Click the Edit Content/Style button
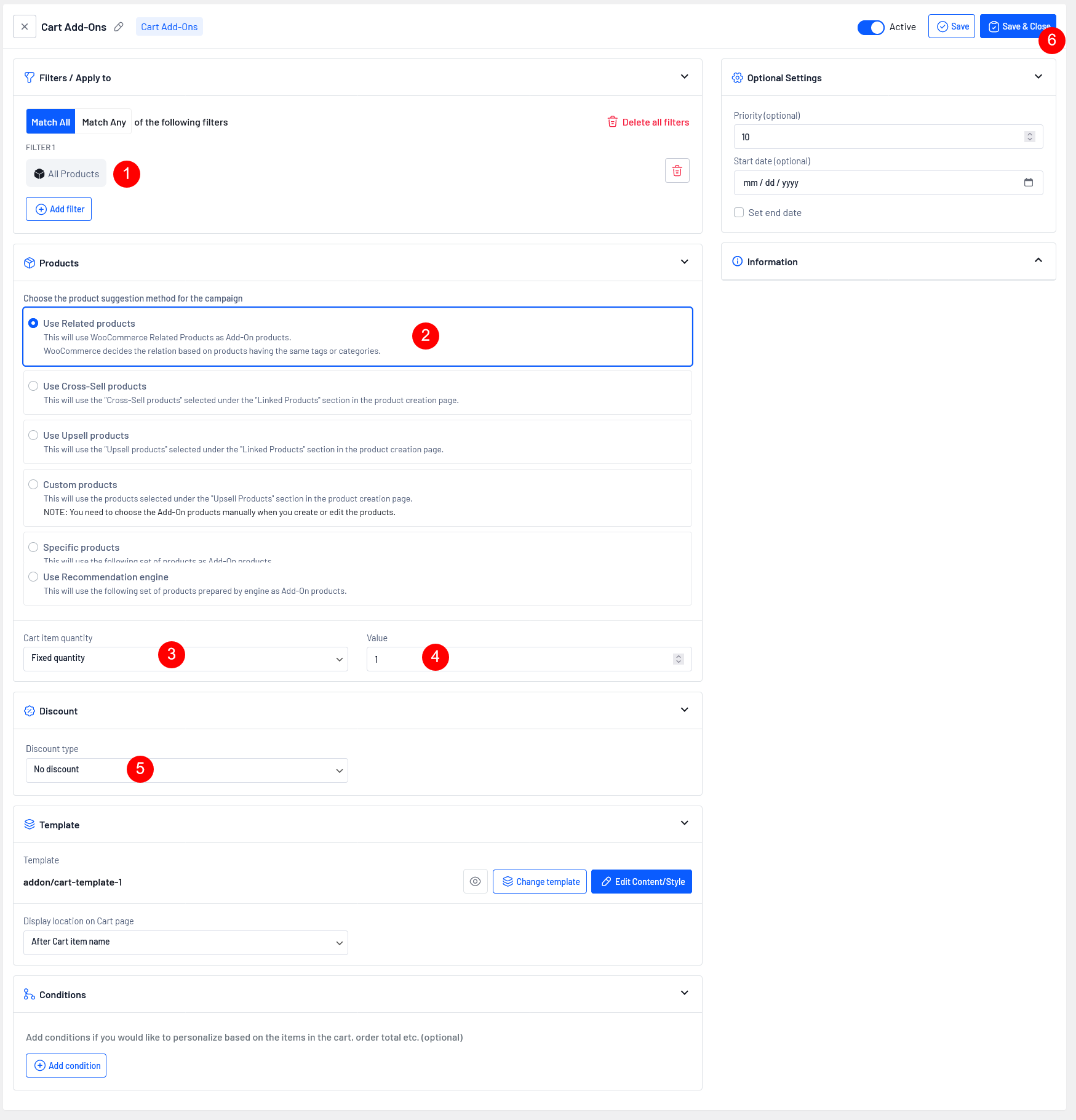 point(642,882)
